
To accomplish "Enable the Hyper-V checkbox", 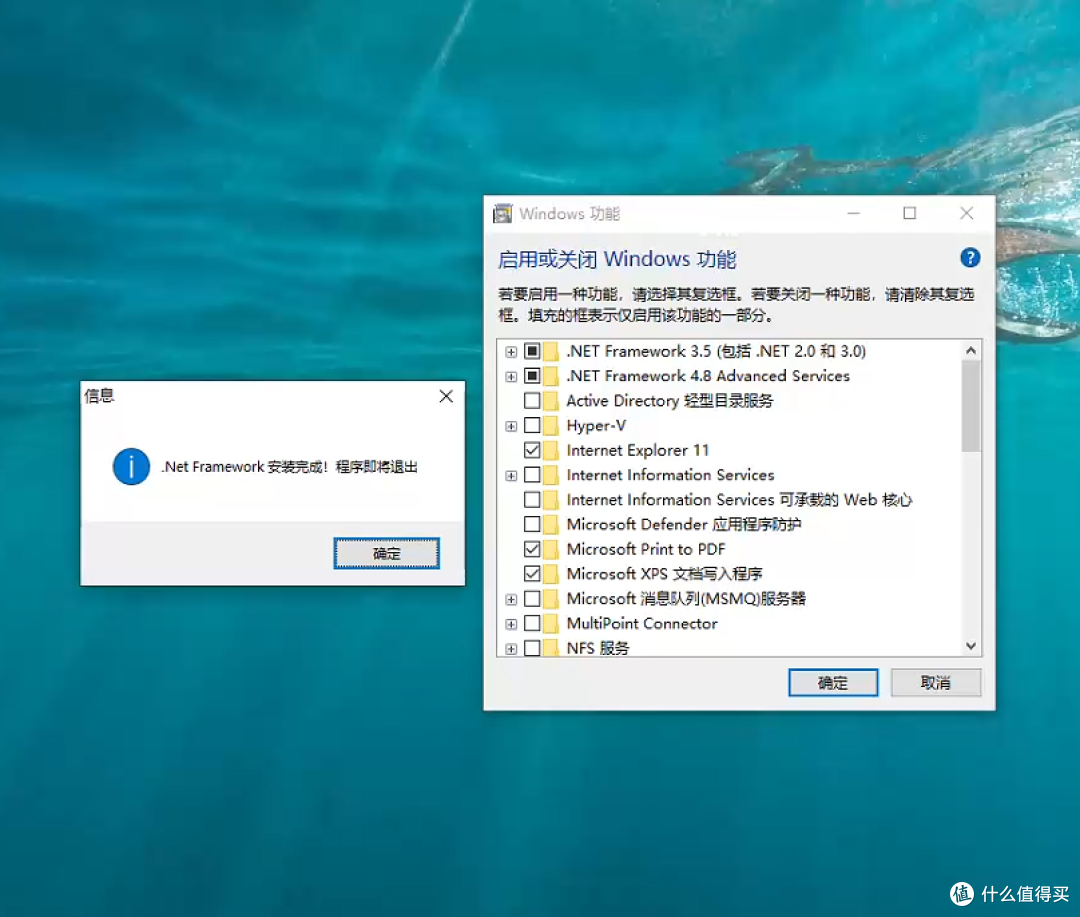I will click(x=532, y=425).
